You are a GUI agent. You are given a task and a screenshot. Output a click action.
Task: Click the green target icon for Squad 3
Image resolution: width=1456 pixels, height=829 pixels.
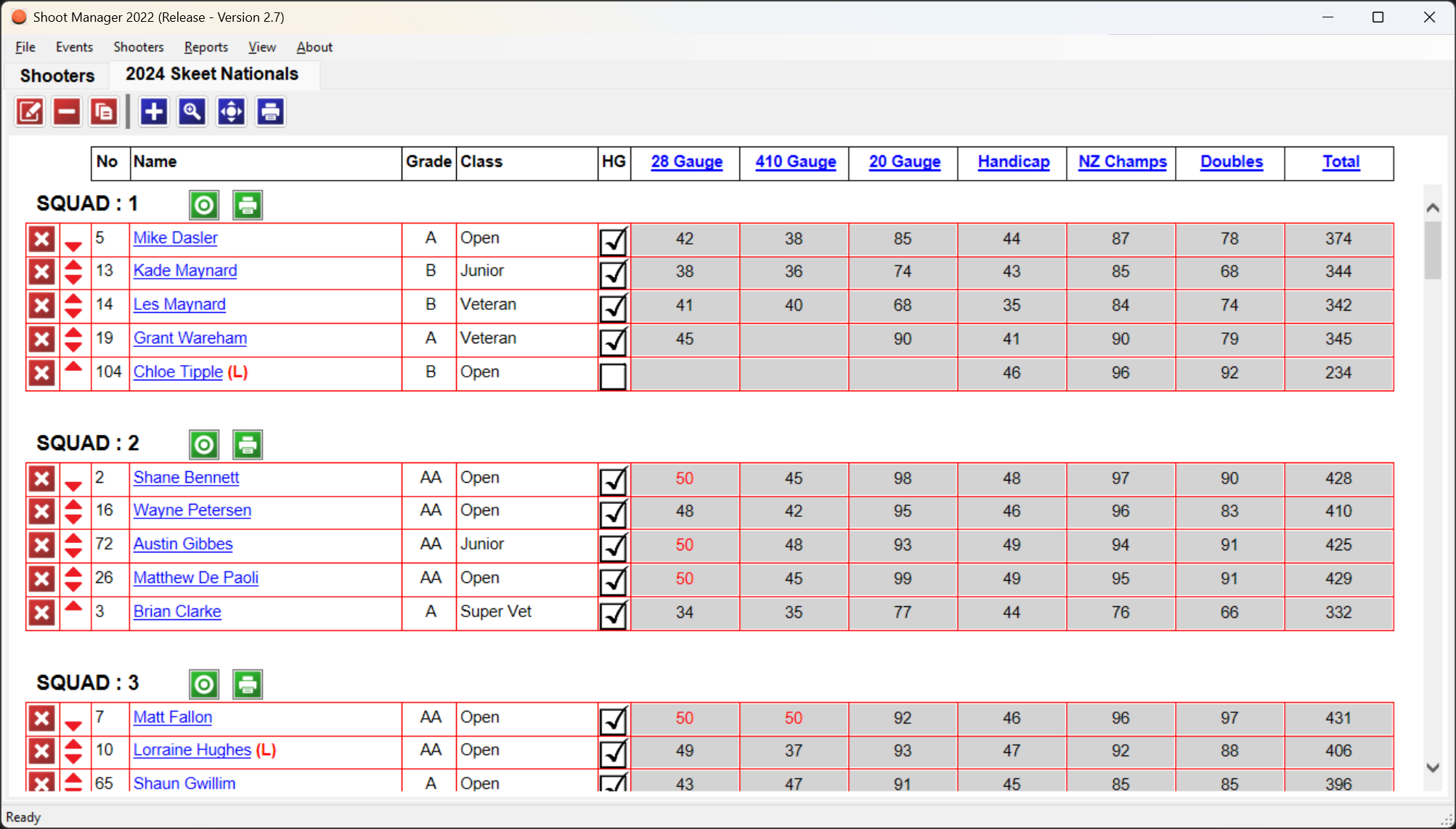click(x=204, y=685)
